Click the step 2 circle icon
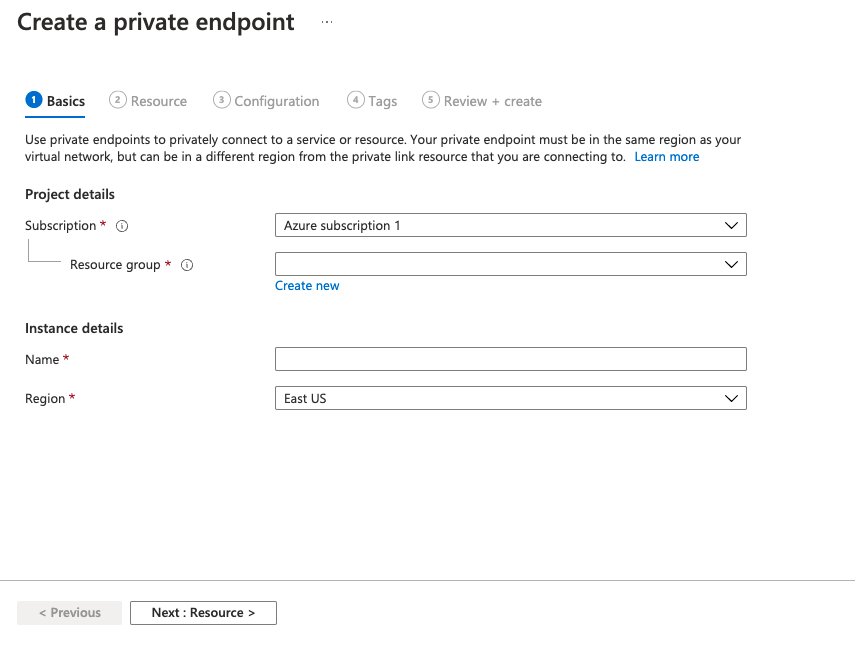The width and height of the screenshot is (855, 650). [x=118, y=100]
